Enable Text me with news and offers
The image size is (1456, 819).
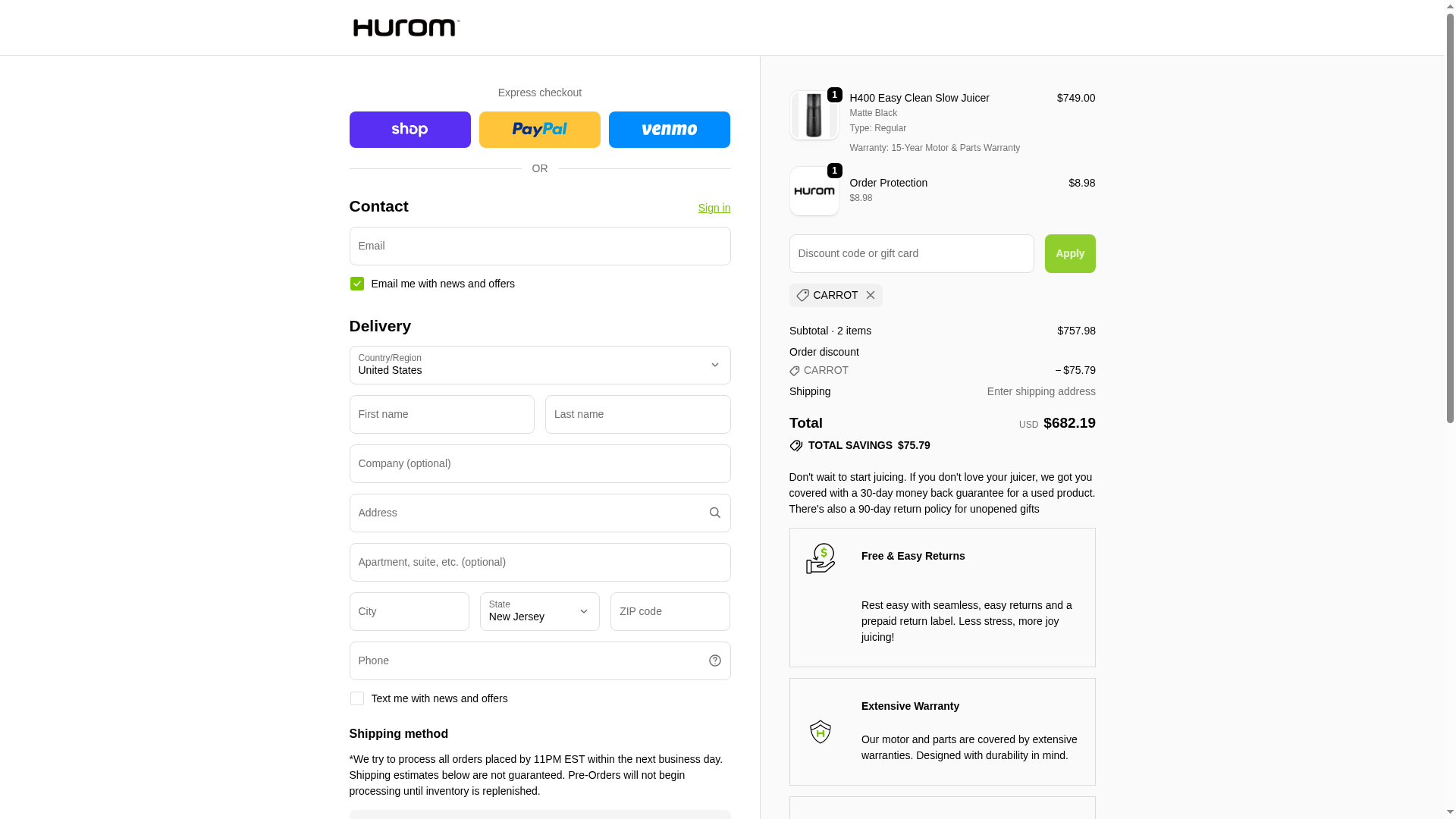357,698
